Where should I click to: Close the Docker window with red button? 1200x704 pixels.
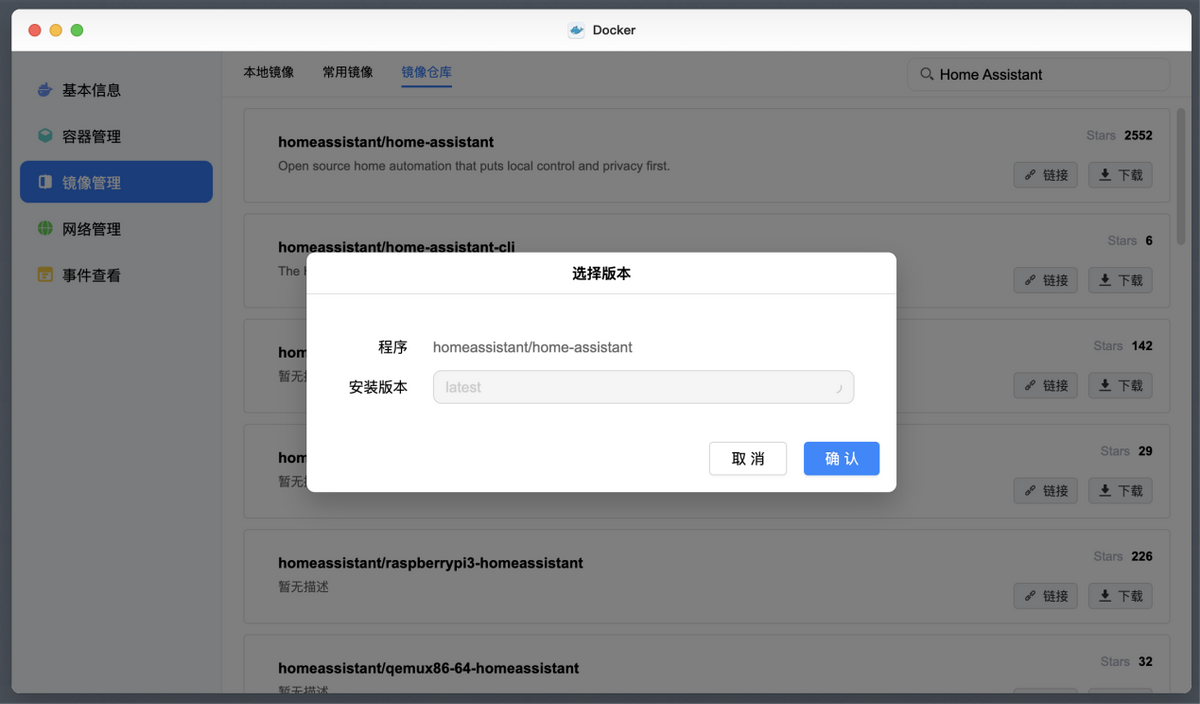[34, 30]
